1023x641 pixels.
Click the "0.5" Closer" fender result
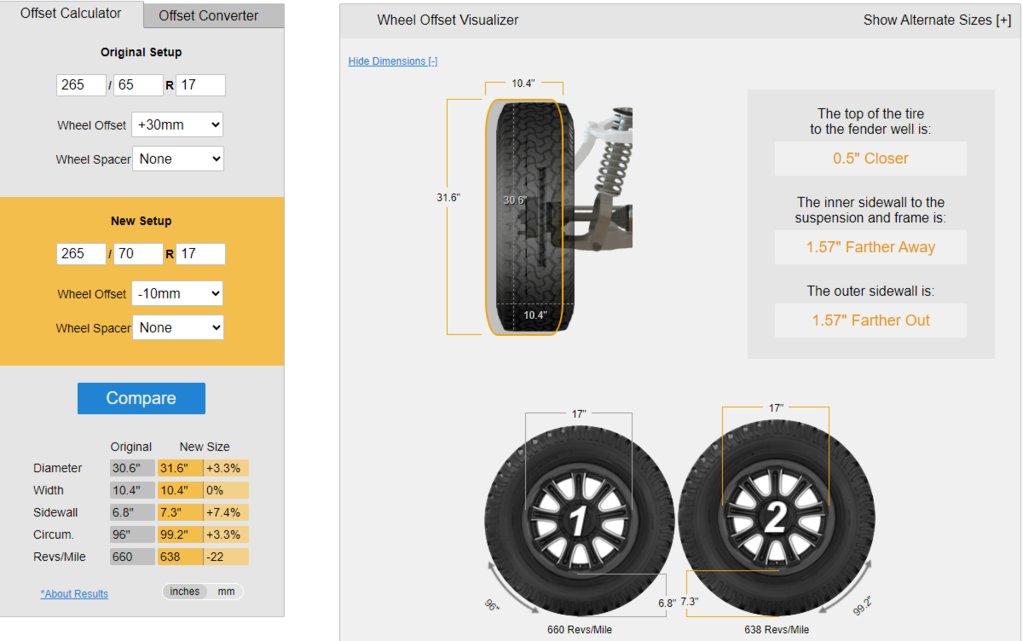click(870, 159)
